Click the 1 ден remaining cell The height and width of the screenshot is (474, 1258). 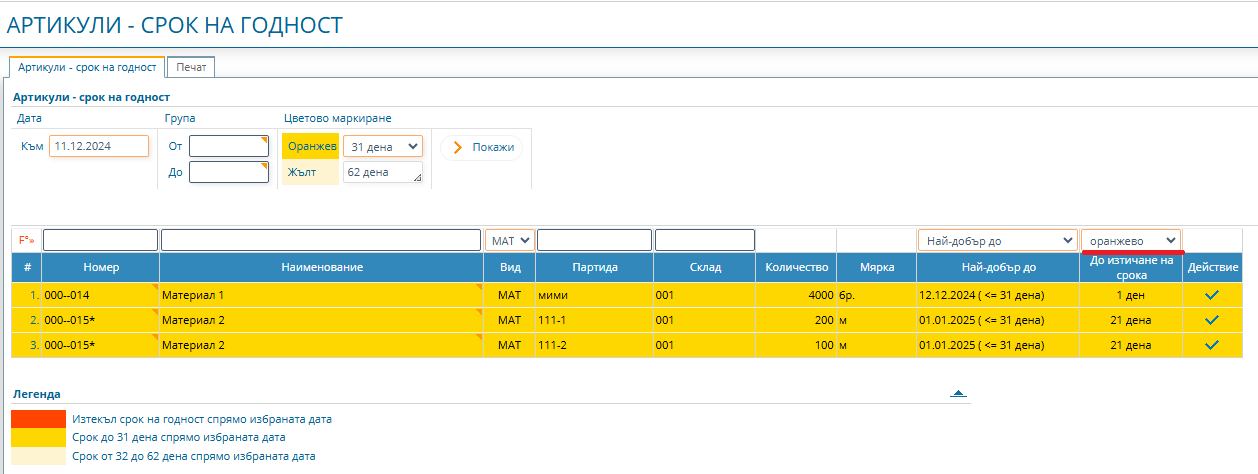coord(1131,296)
